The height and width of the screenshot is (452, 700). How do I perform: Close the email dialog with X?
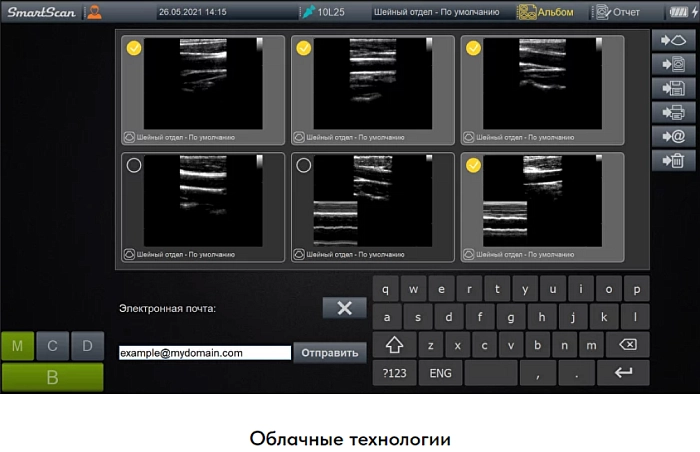344,308
